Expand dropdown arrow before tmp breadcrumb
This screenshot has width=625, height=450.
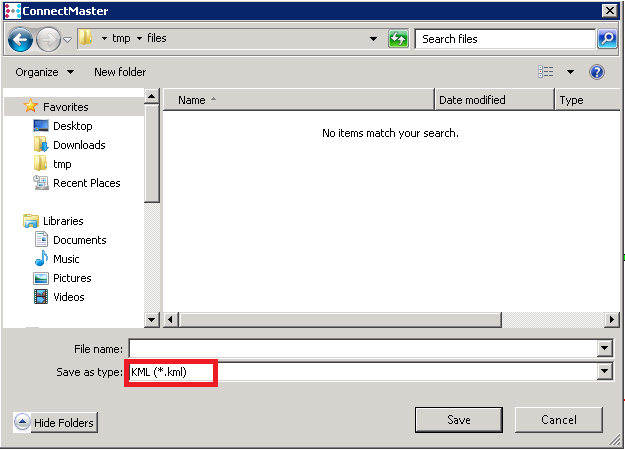click(104, 39)
